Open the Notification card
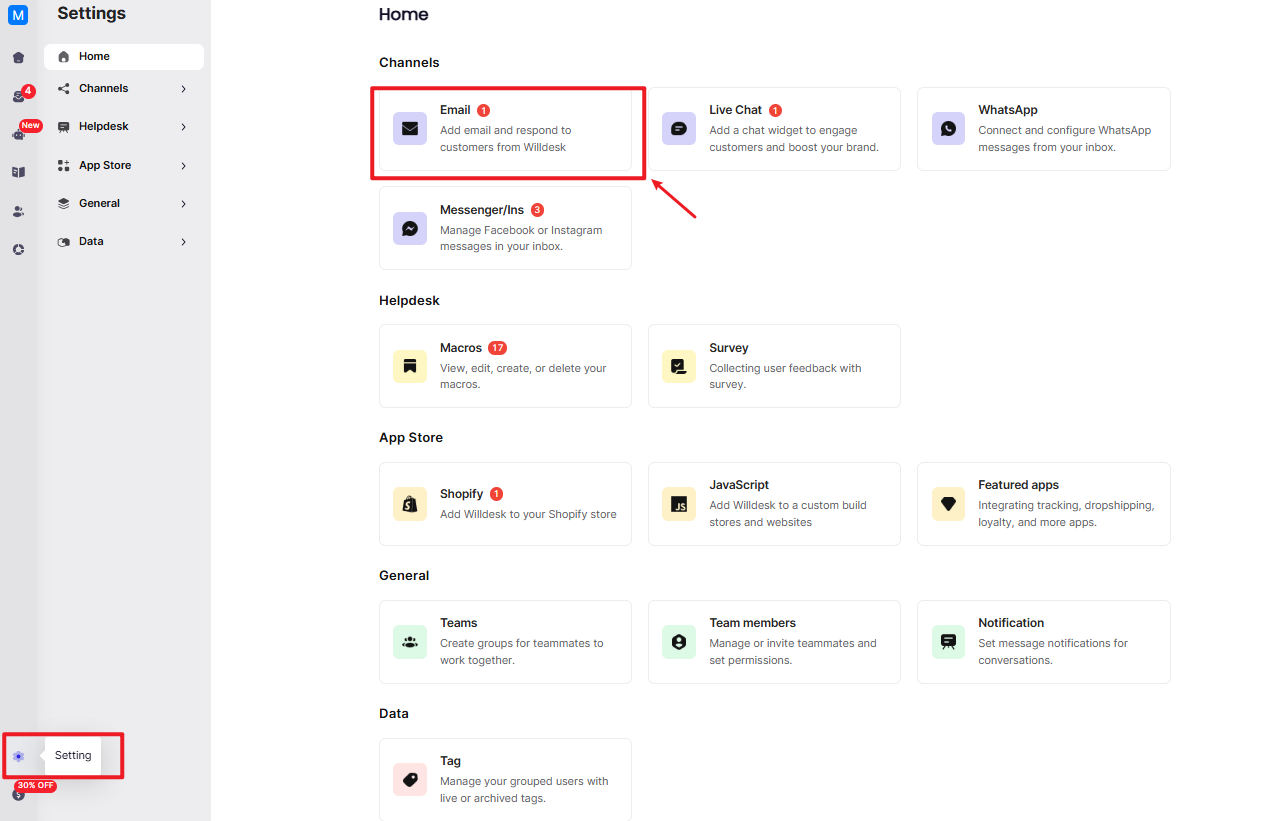The width and height of the screenshot is (1277, 821). pyautogui.click(x=1043, y=642)
